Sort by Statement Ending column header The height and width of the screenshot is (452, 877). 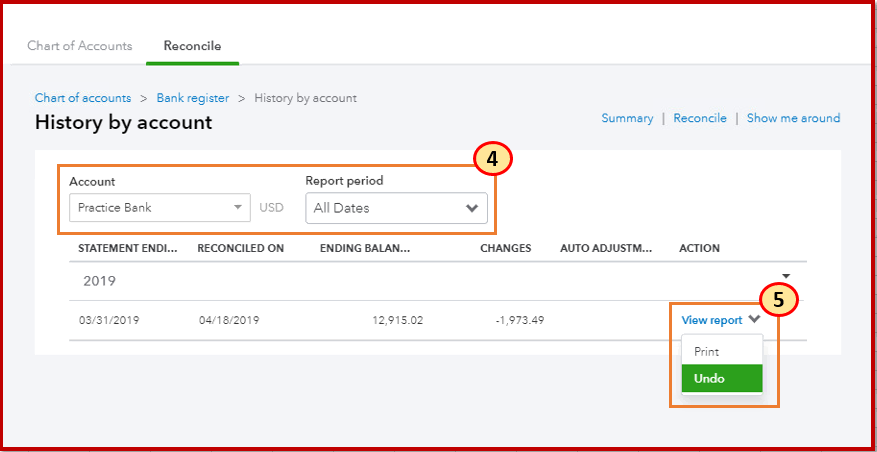128,248
